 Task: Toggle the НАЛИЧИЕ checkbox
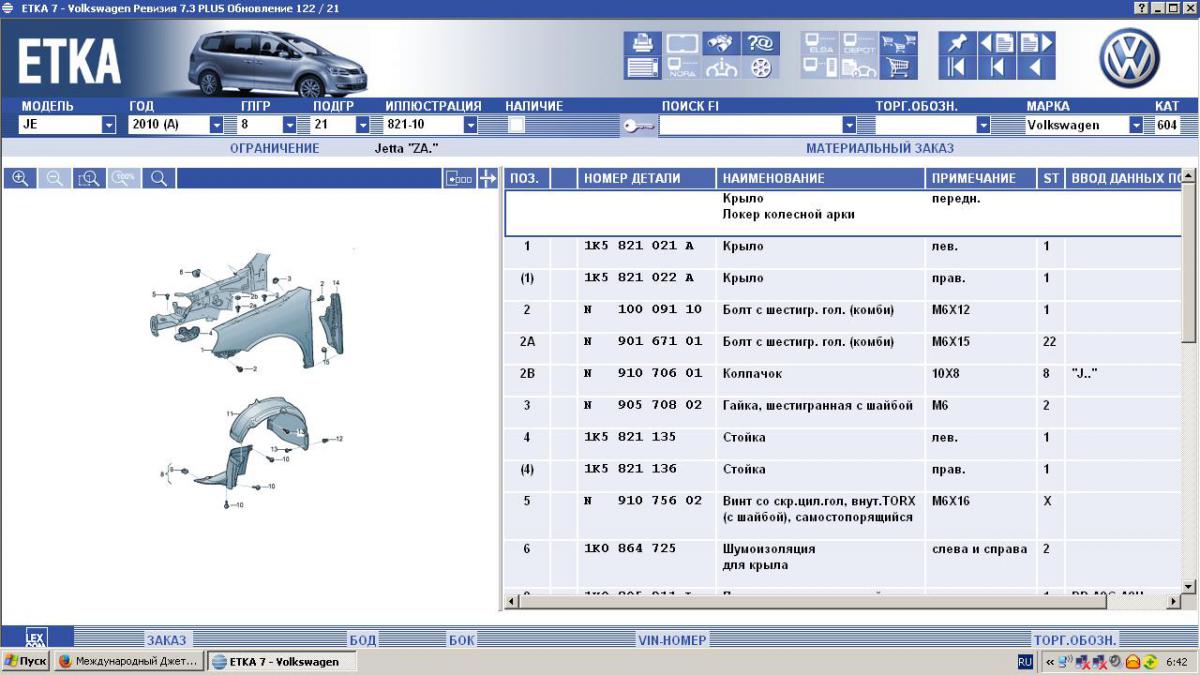[517, 125]
